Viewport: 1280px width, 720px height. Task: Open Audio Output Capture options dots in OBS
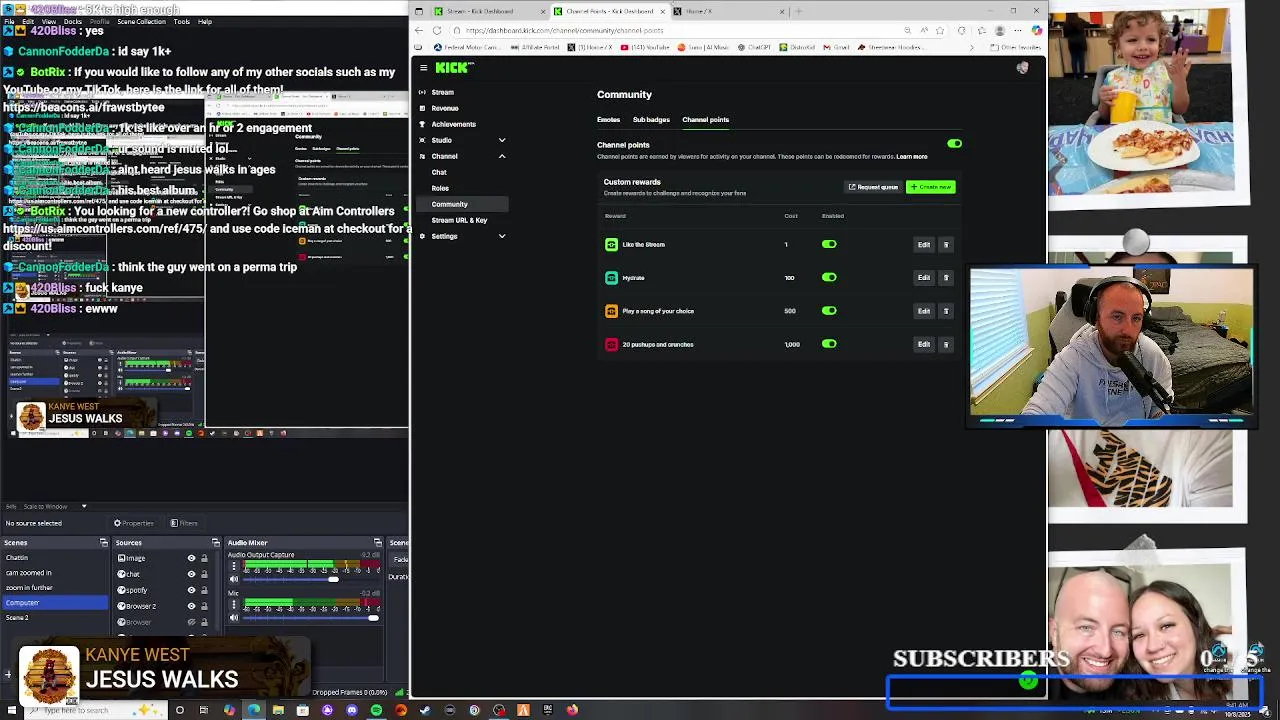[x=234, y=566]
